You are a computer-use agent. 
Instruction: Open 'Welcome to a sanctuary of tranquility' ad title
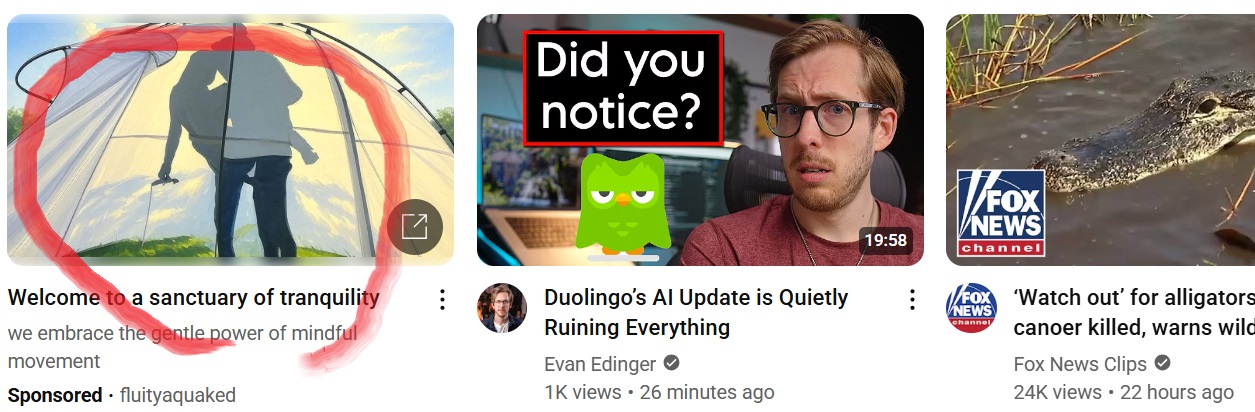point(194,297)
